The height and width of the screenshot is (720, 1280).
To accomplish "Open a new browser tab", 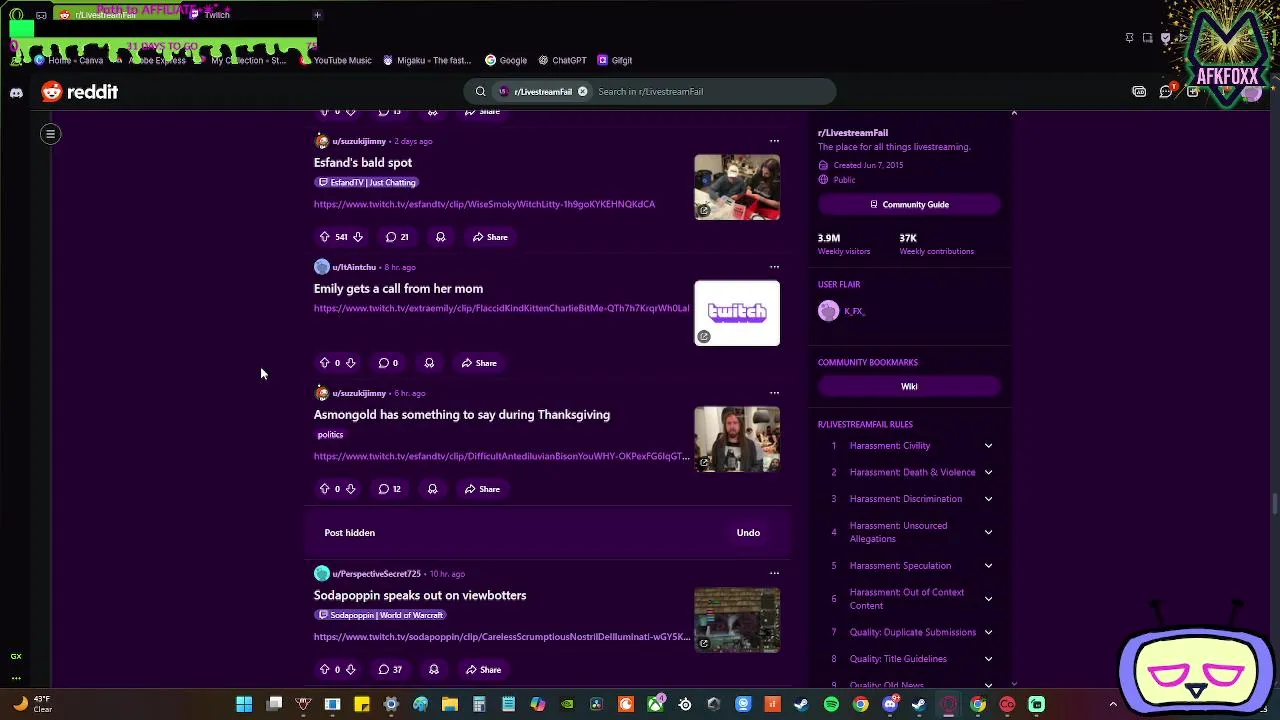I will click(317, 15).
